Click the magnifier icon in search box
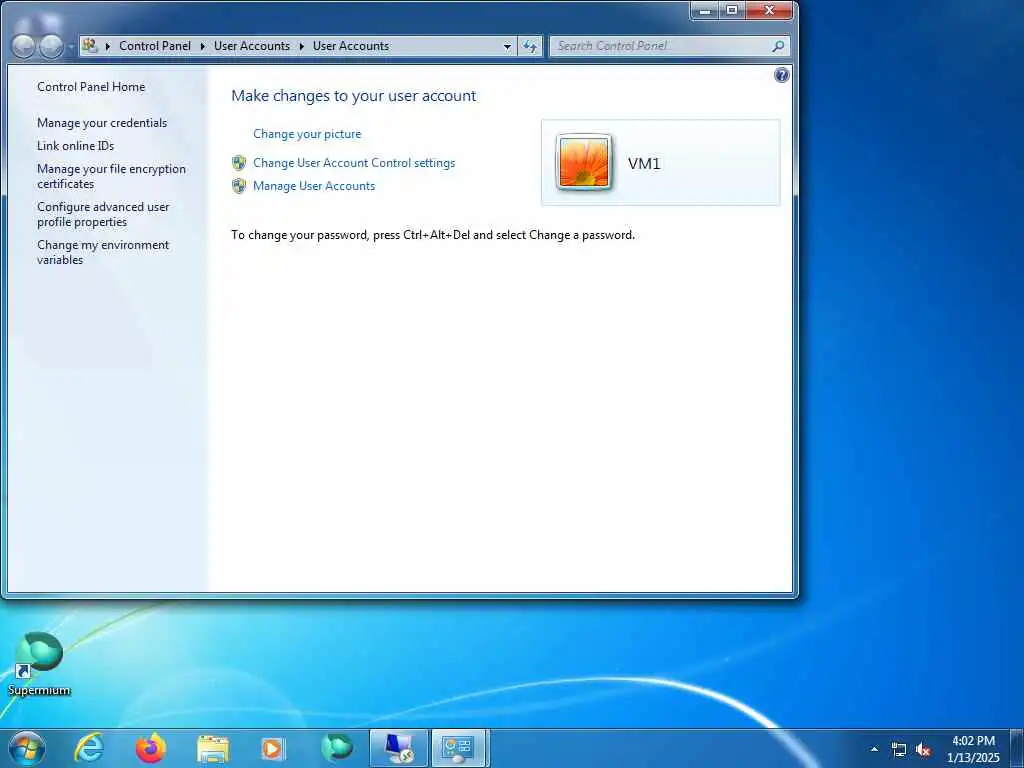This screenshot has width=1024, height=768. click(x=778, y=46)
